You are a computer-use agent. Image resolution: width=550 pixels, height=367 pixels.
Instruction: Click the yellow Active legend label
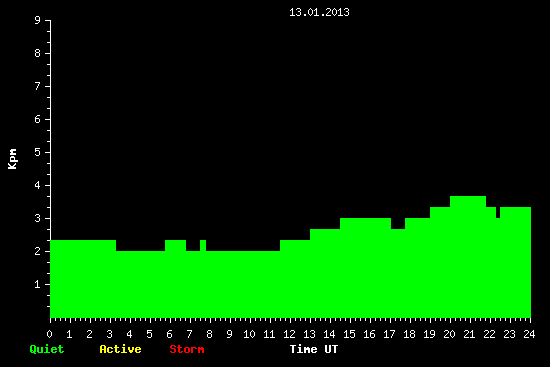120,349
